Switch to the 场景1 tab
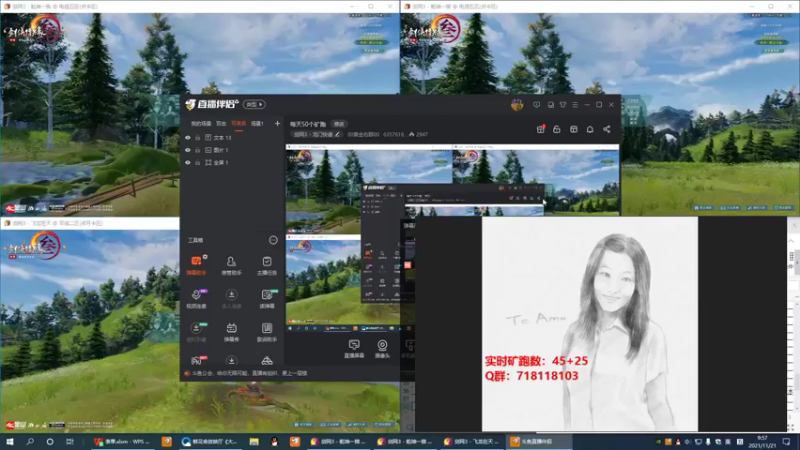 [x=257, y=123]
